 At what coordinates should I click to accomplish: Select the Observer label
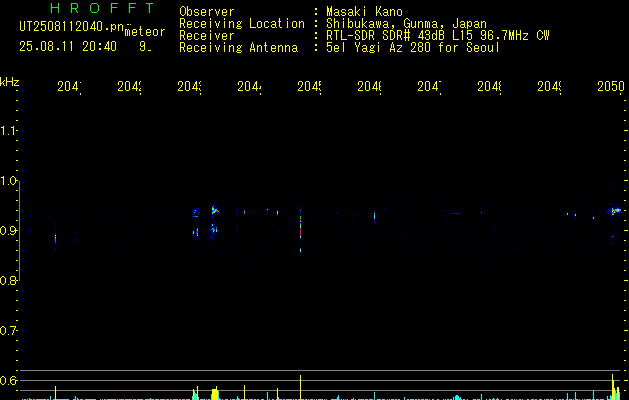[207, 12]
